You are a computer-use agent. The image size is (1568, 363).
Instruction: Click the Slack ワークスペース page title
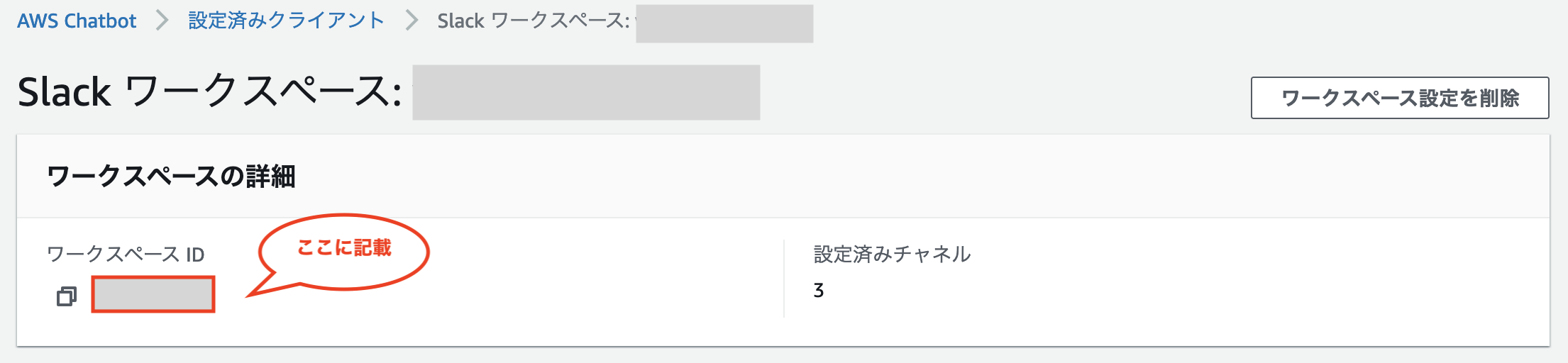pos(210,92)
